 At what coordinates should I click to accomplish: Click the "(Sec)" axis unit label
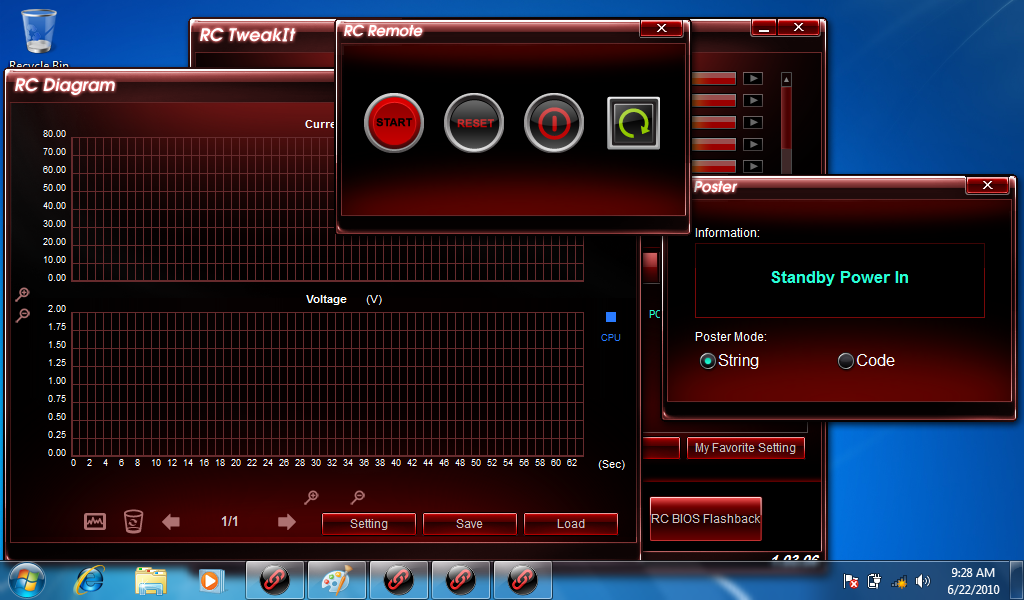(x=612, y=464)
